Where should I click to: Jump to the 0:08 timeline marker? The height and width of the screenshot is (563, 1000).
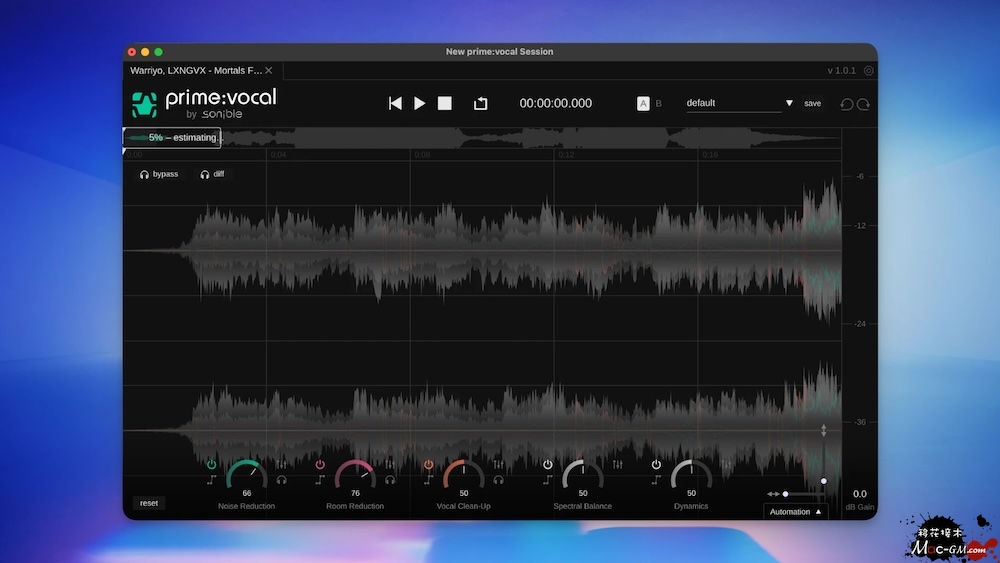click(422, 155)
